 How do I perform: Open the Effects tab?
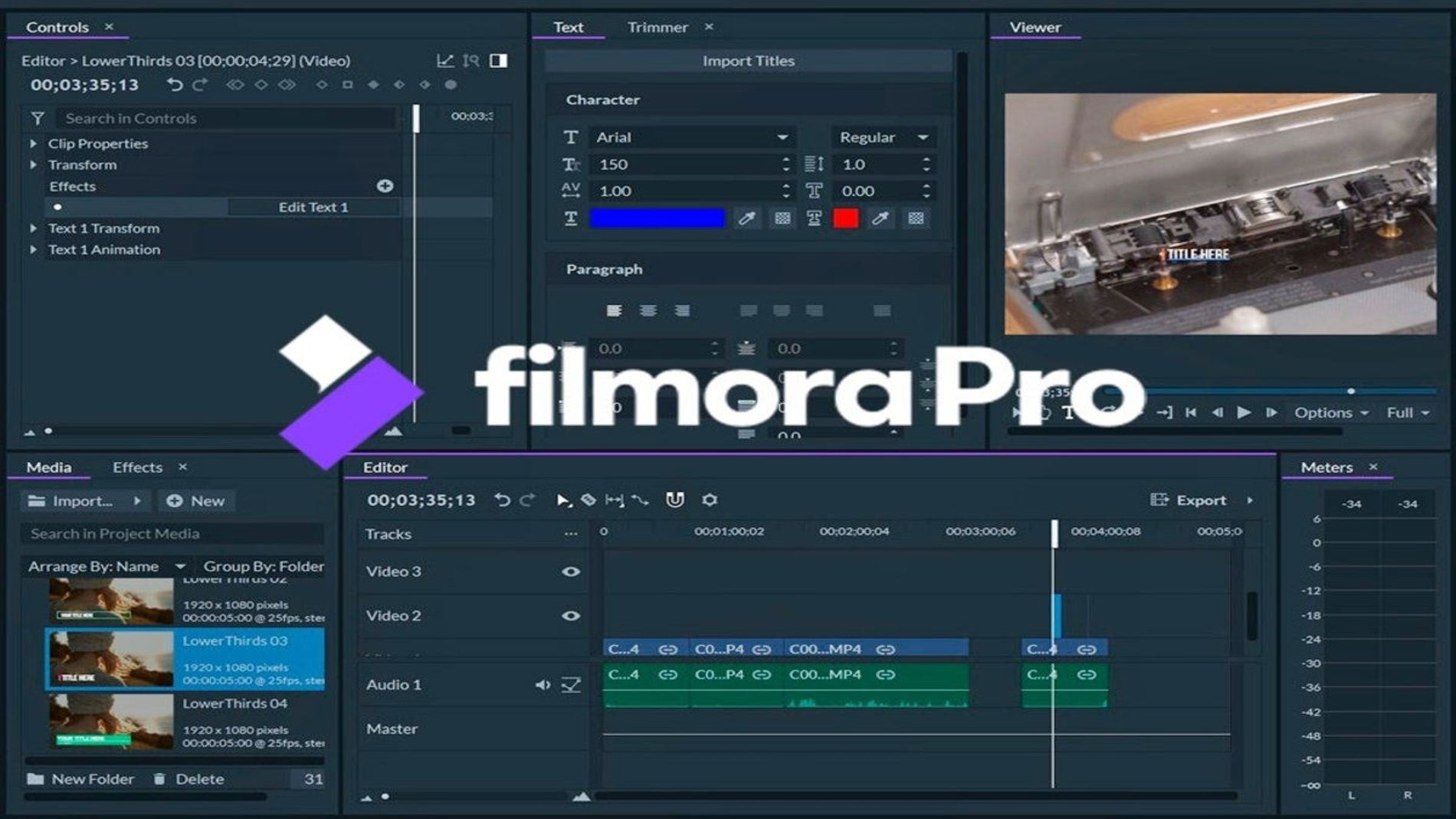[137, 467]
